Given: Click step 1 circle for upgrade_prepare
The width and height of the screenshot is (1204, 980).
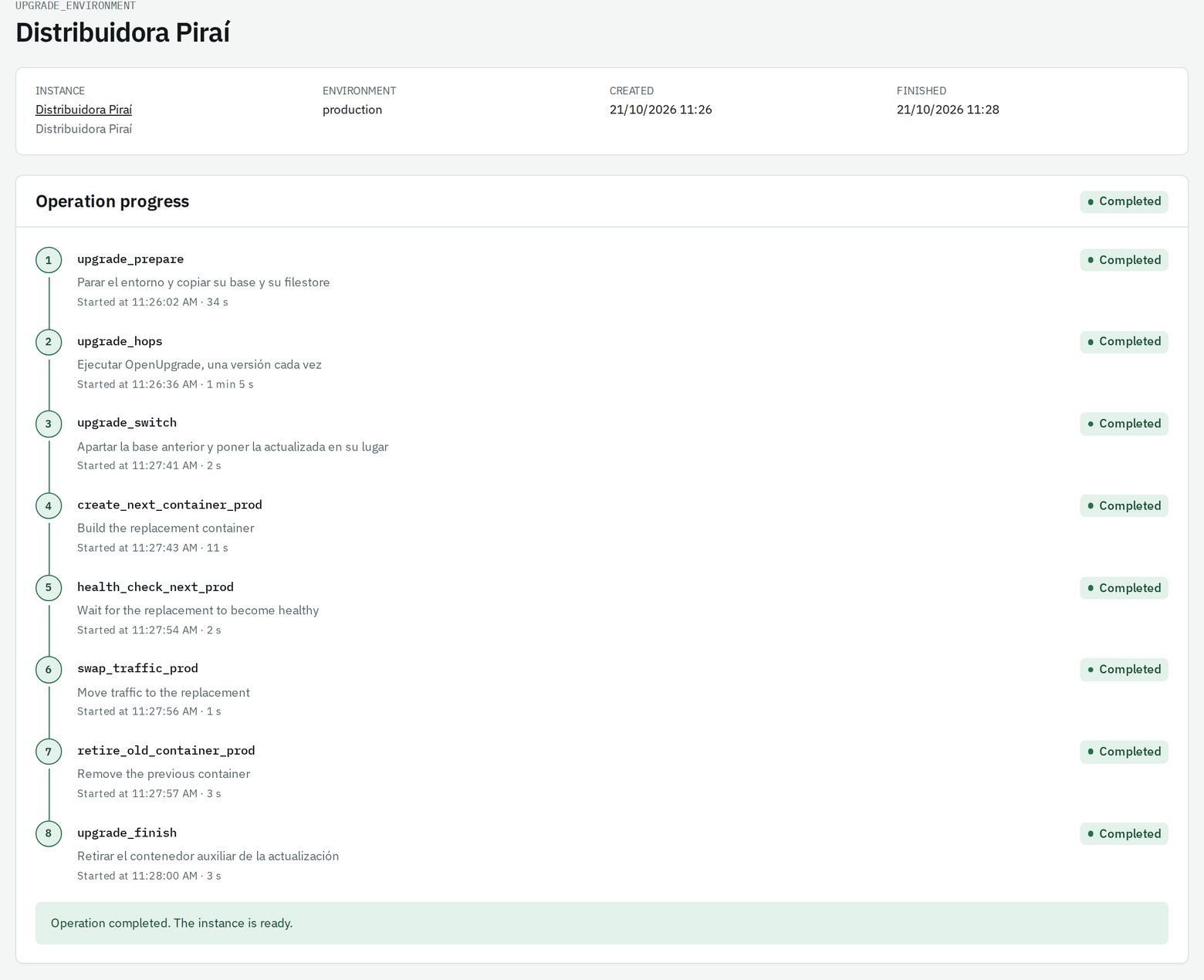Looking at the screenshot, I should click(x=49, y=260).
